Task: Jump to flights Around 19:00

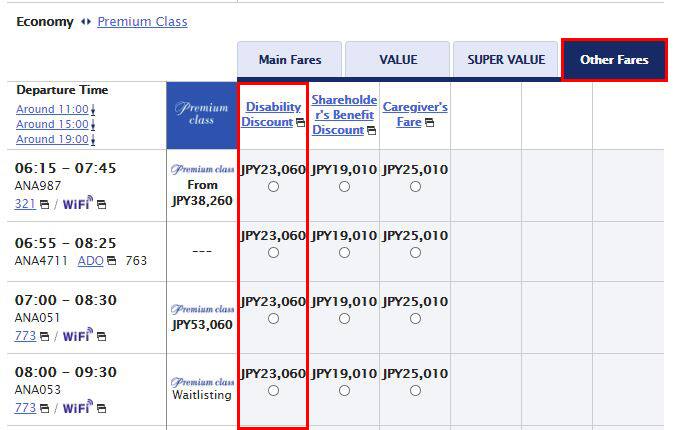Action: pos(53,139)
